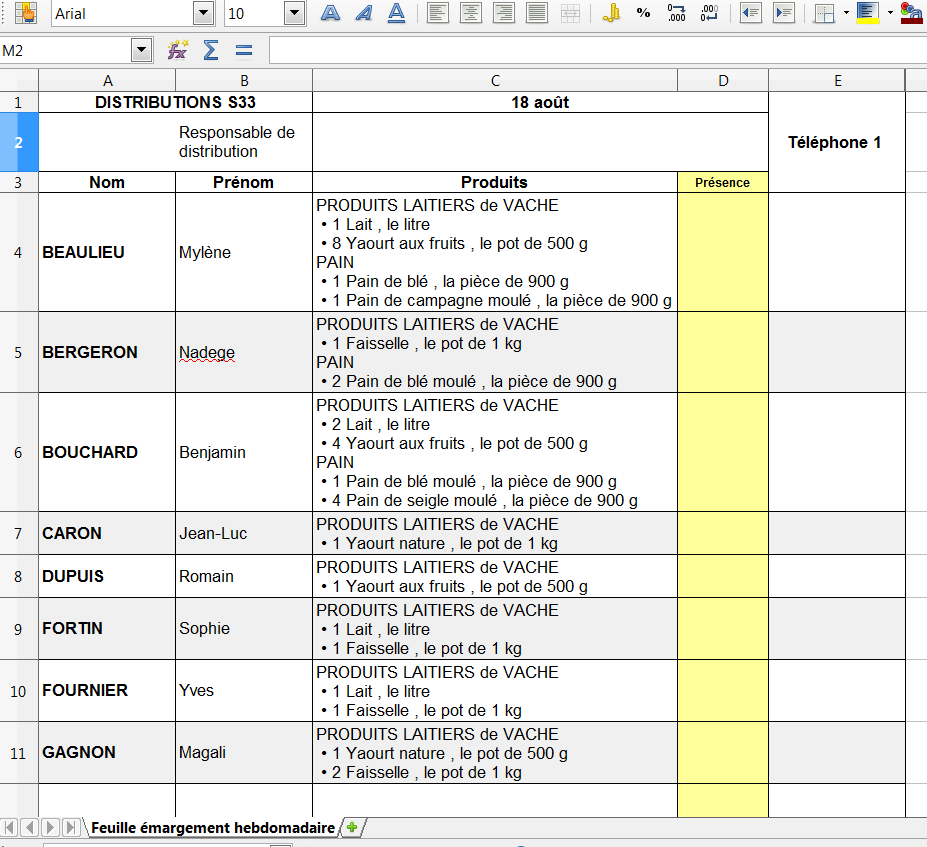Screen dimensions: 927x847
Task: Select the Jean-Luc first name cell
Action: click(x=244, y=533)
